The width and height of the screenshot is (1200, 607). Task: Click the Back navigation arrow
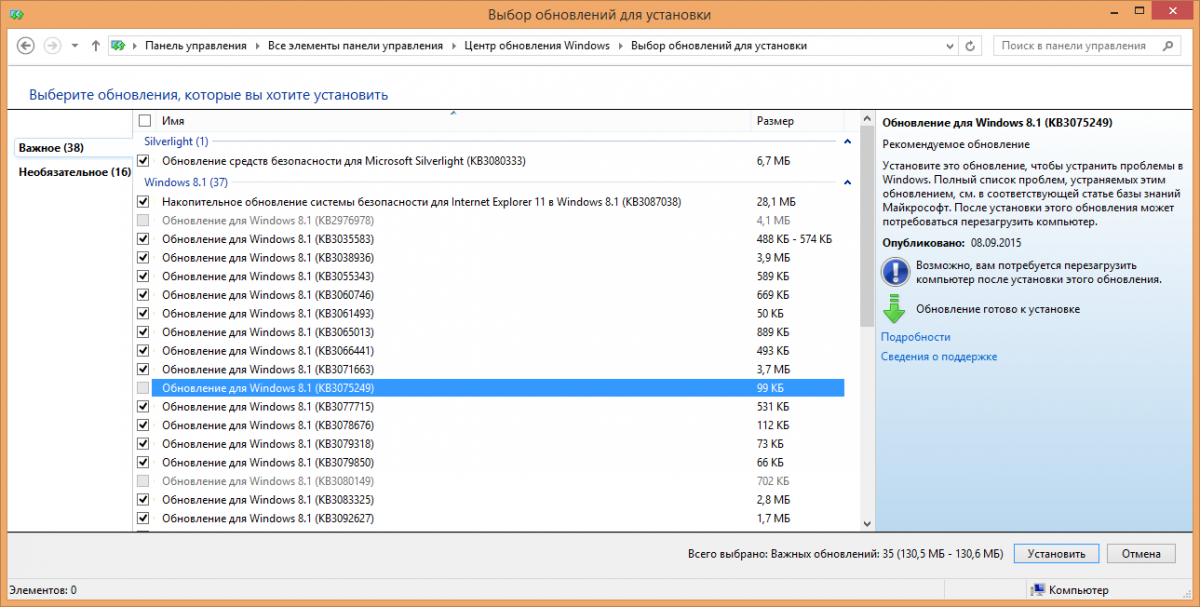(26, 46)
